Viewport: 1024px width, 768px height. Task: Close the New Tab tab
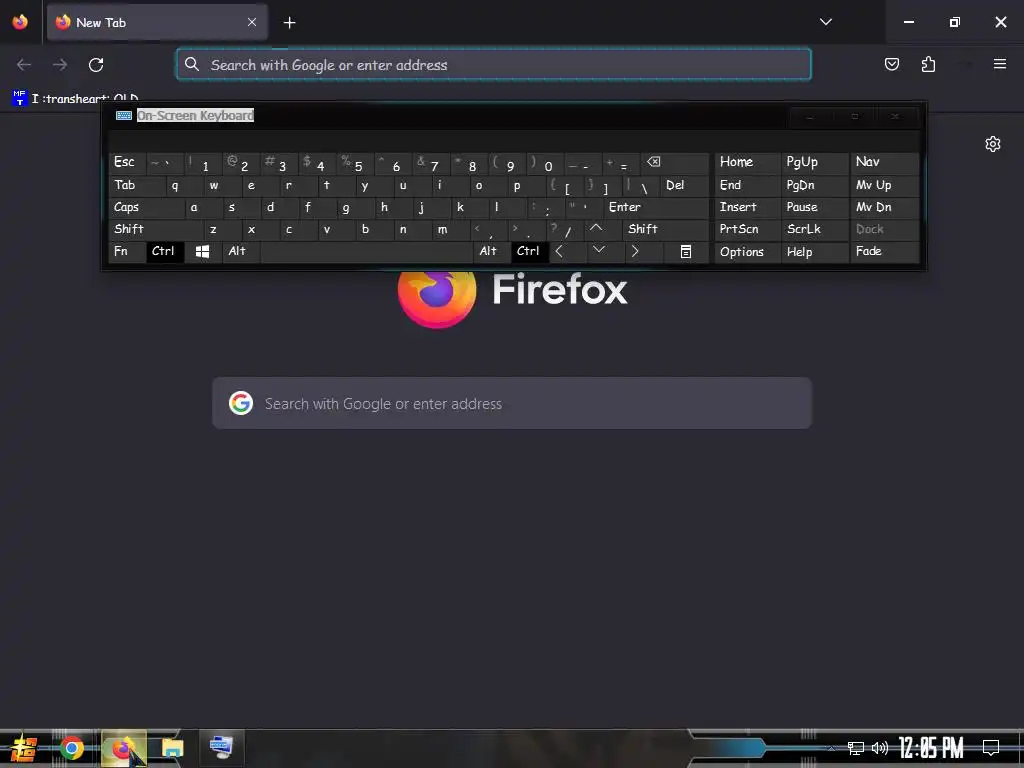tap(252, 22)
